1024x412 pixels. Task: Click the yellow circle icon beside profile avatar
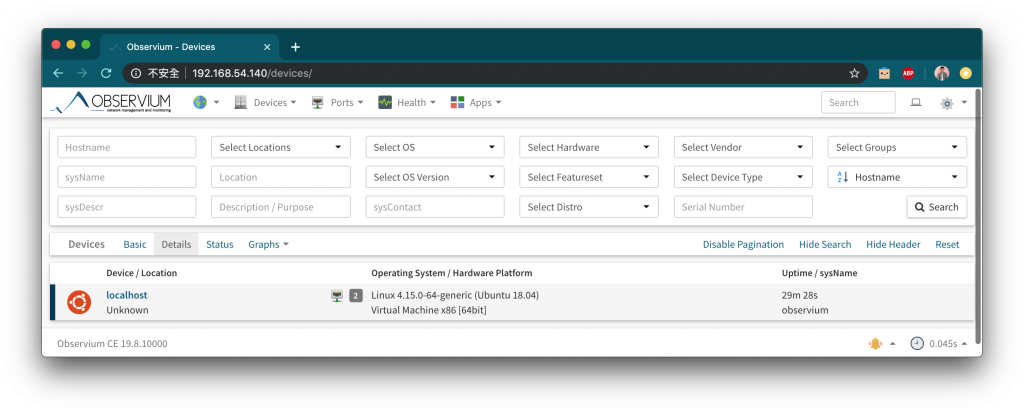(x=965, y=73)
